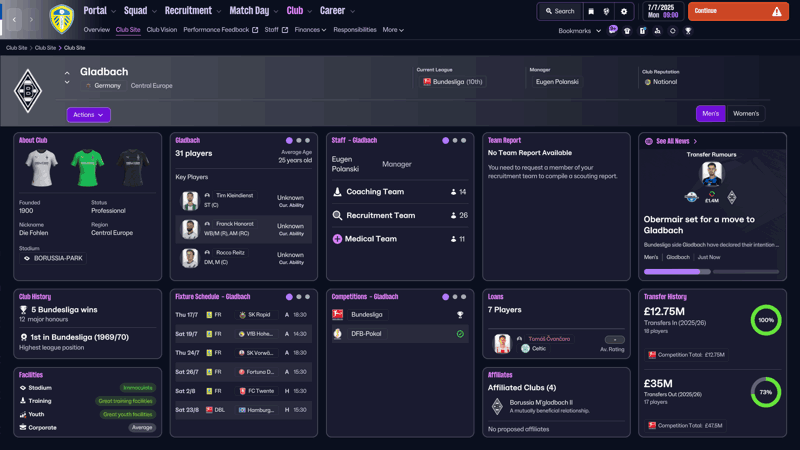Open the Bookmarks dropdown

point(580,31)
